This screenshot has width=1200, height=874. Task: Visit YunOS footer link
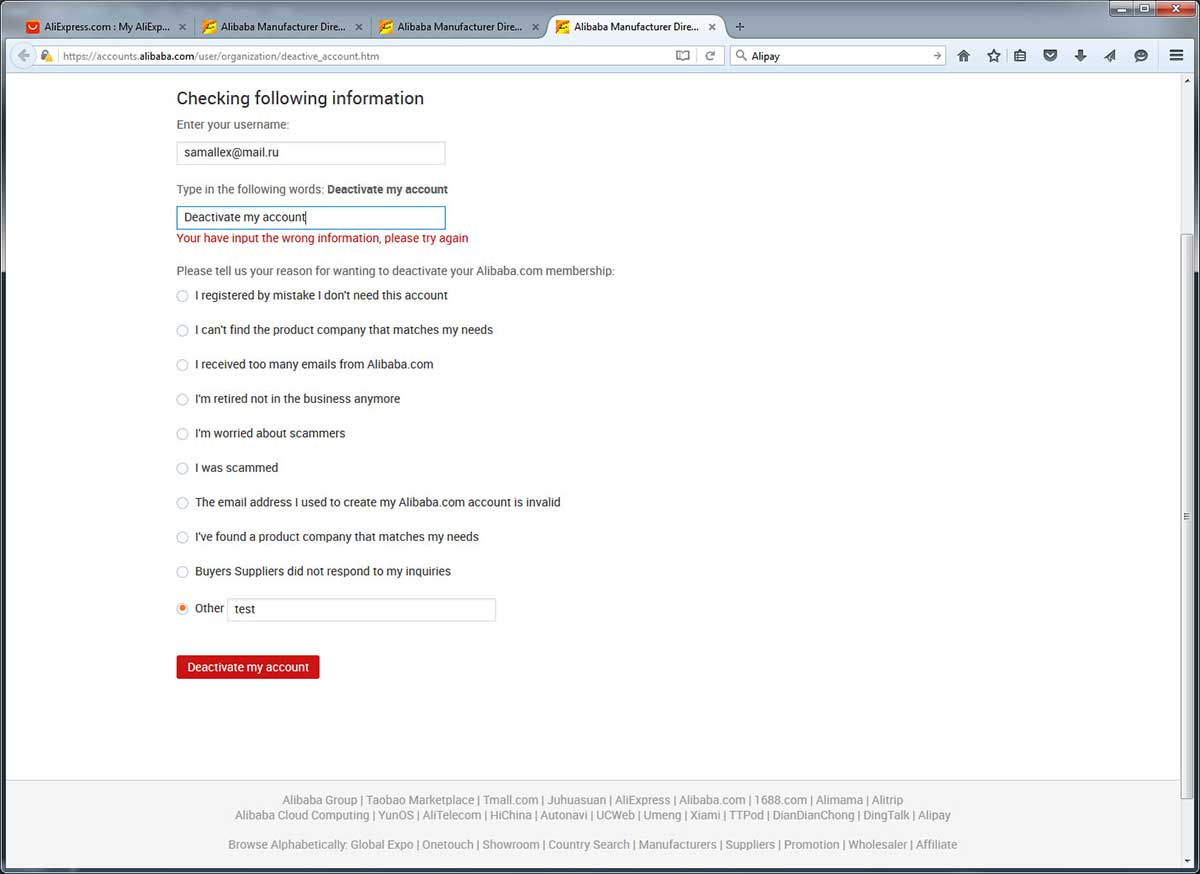click(396, 815)
